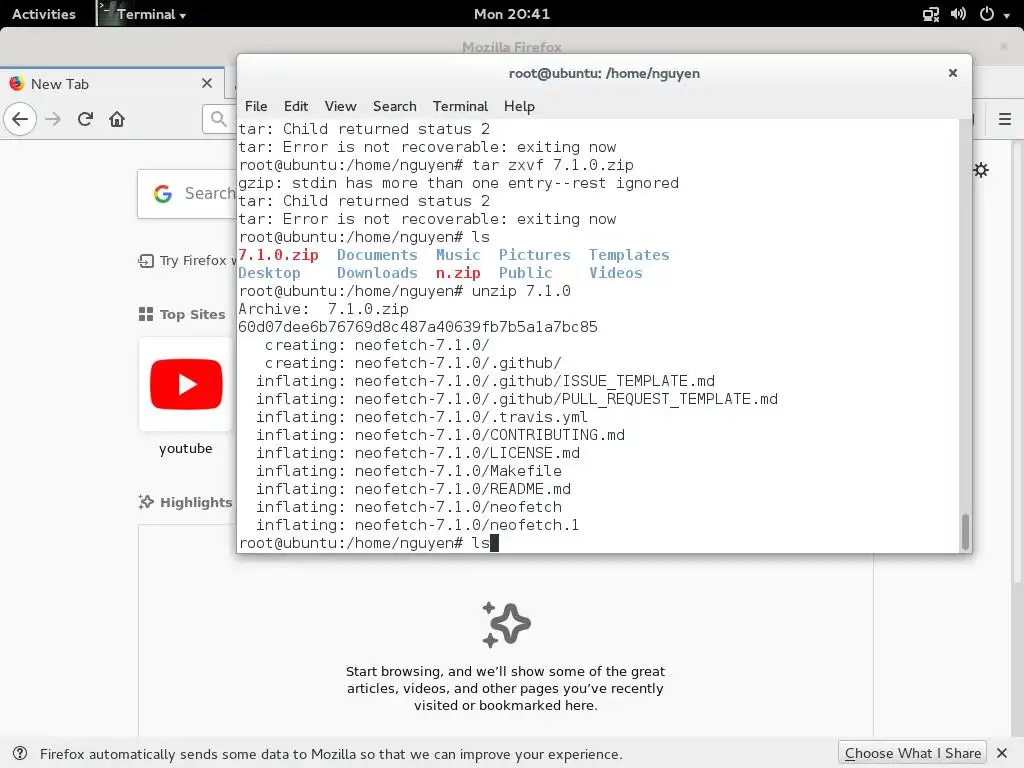Click the Firefox forward arrow button

pyautogui.click(x=53, y=119)
